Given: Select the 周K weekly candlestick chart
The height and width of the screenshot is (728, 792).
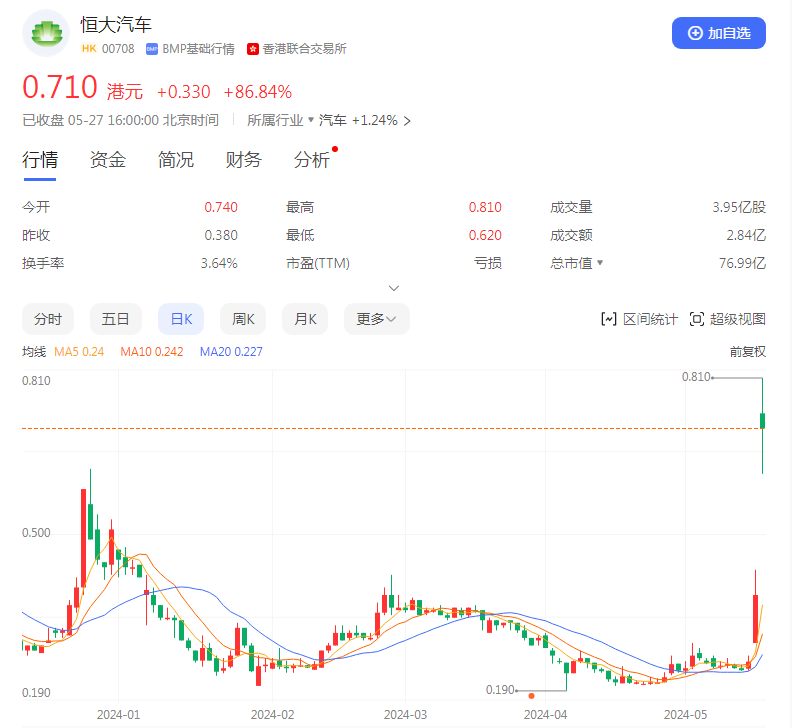Looking at the screenshot, I should click(243, 319).
